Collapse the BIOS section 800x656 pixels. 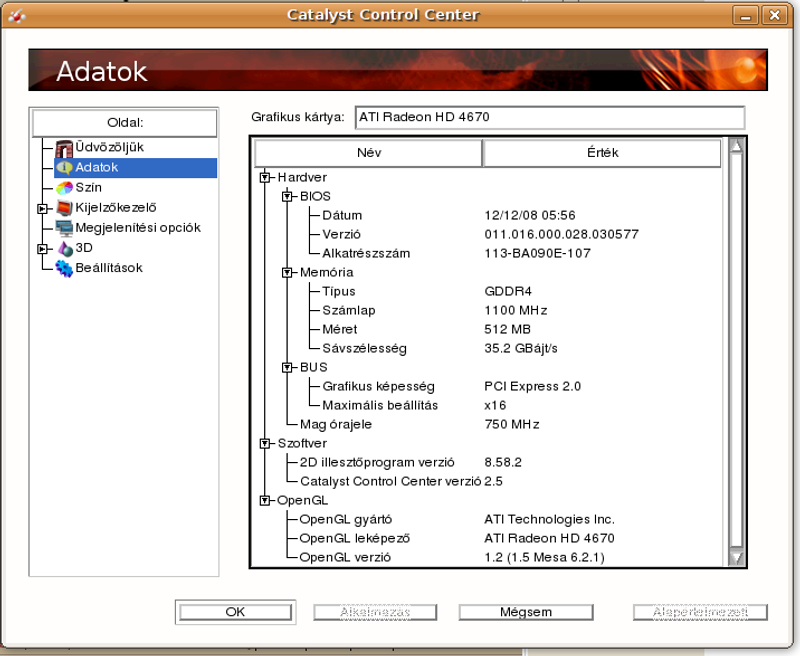287,196
